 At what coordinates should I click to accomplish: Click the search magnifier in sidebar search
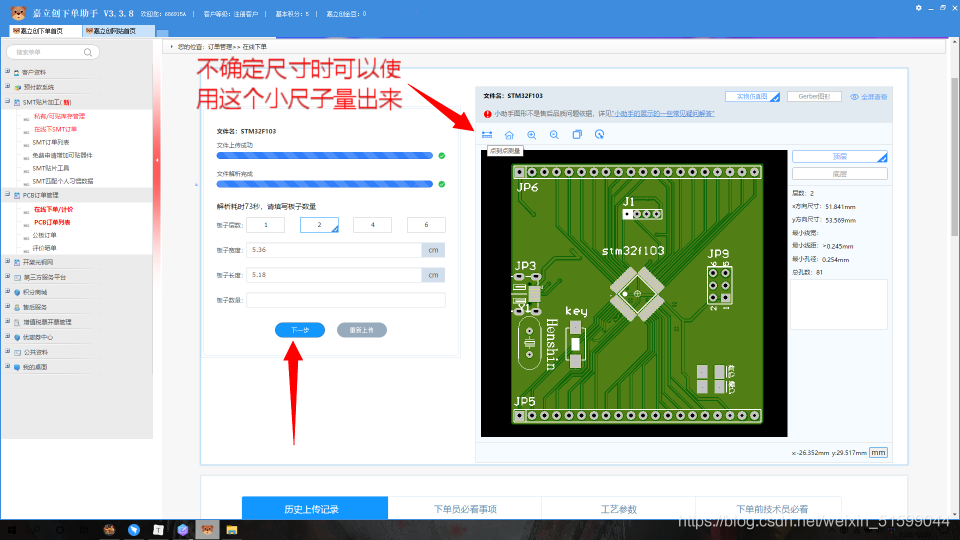click(x=88, y=52)
